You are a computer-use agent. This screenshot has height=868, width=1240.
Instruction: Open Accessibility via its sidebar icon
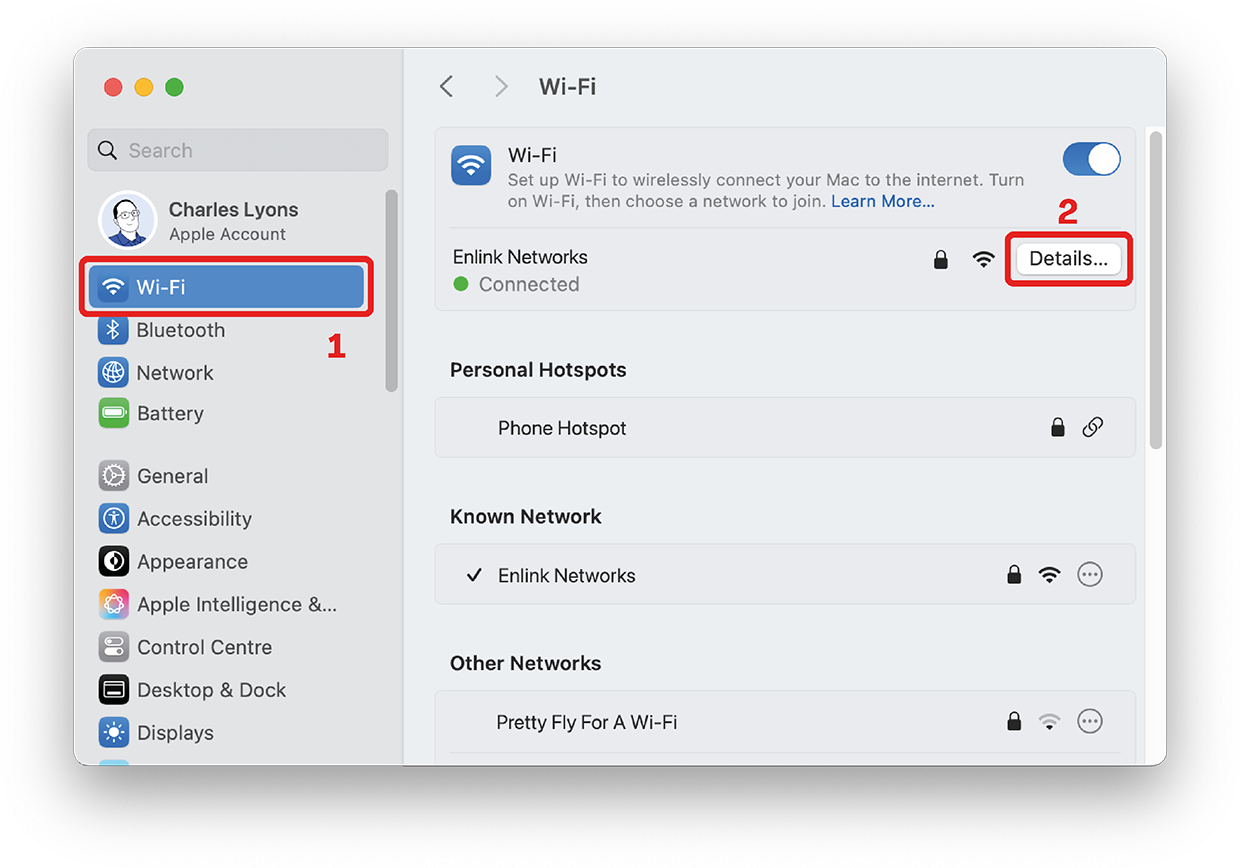(x=113, y=518)
